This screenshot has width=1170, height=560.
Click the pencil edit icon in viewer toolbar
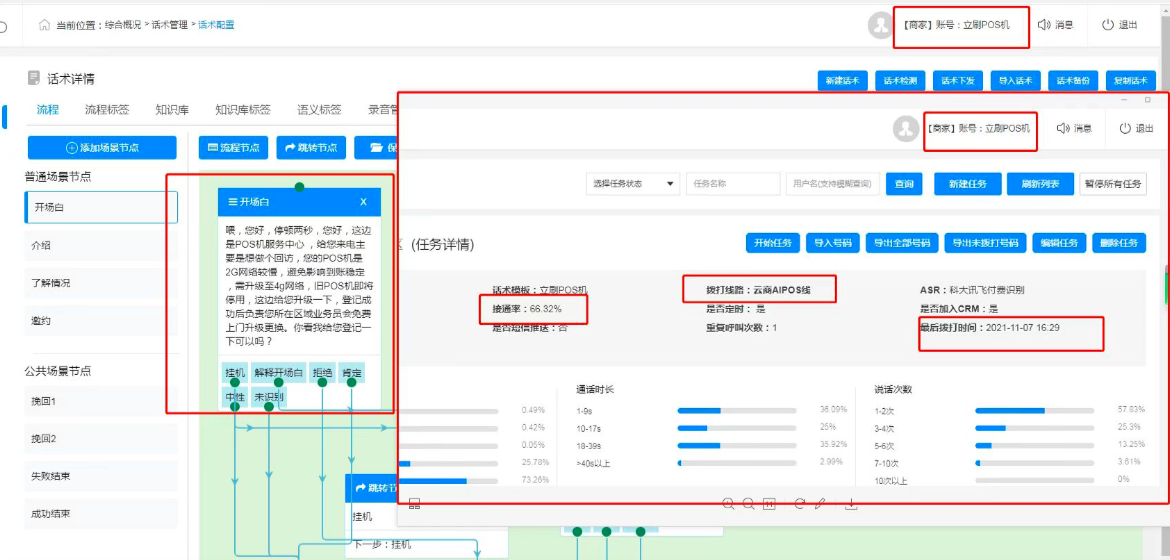(820, 503)
